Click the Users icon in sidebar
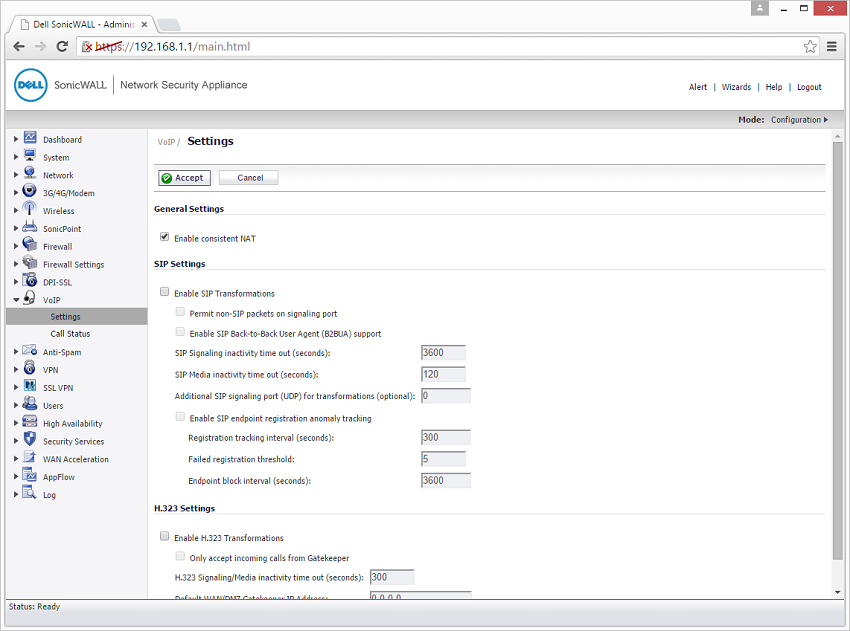Image resolution: width=850 pixels, height=631 pixels. coord(30,404)
